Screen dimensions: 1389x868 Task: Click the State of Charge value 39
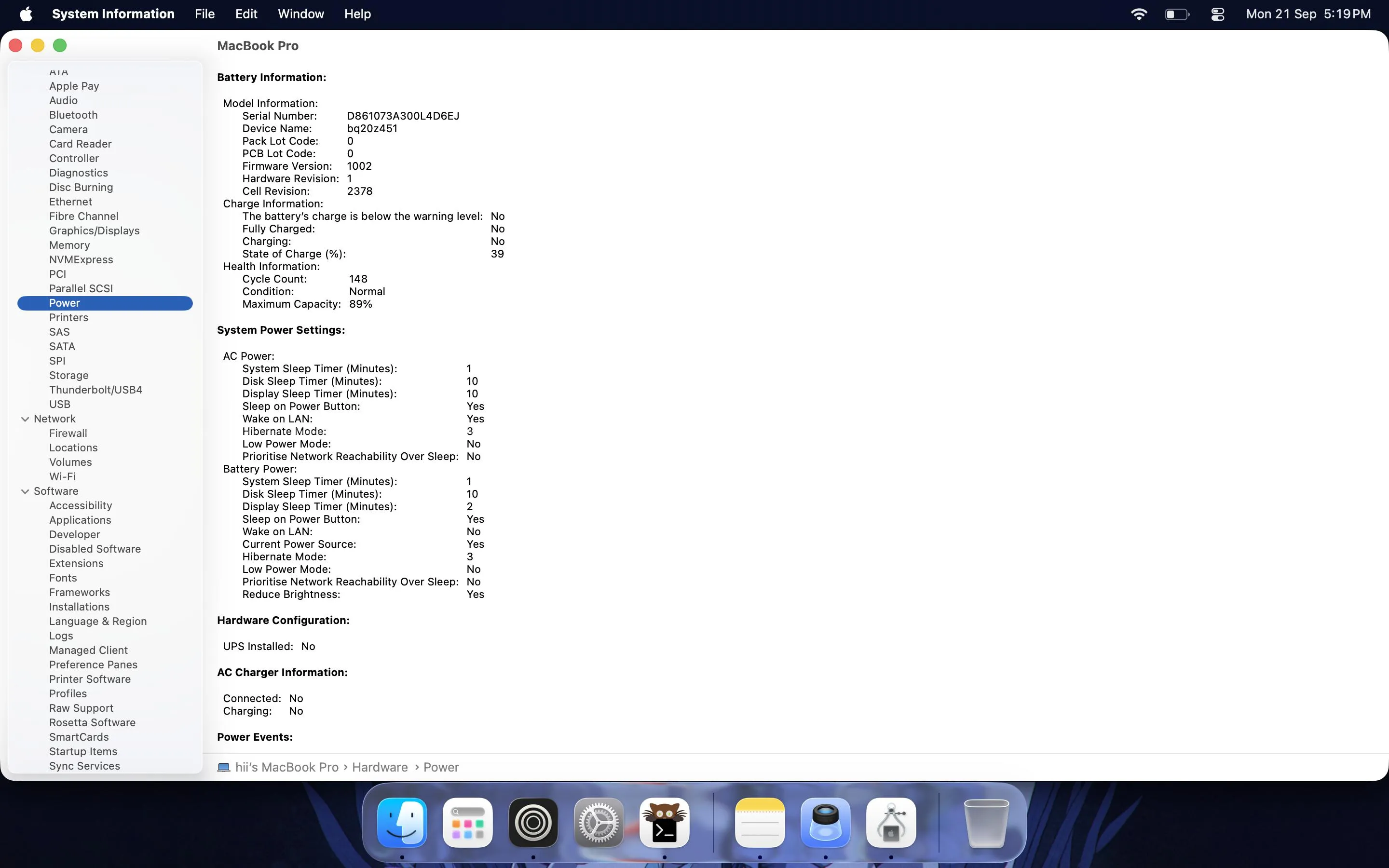coord(497,254)
